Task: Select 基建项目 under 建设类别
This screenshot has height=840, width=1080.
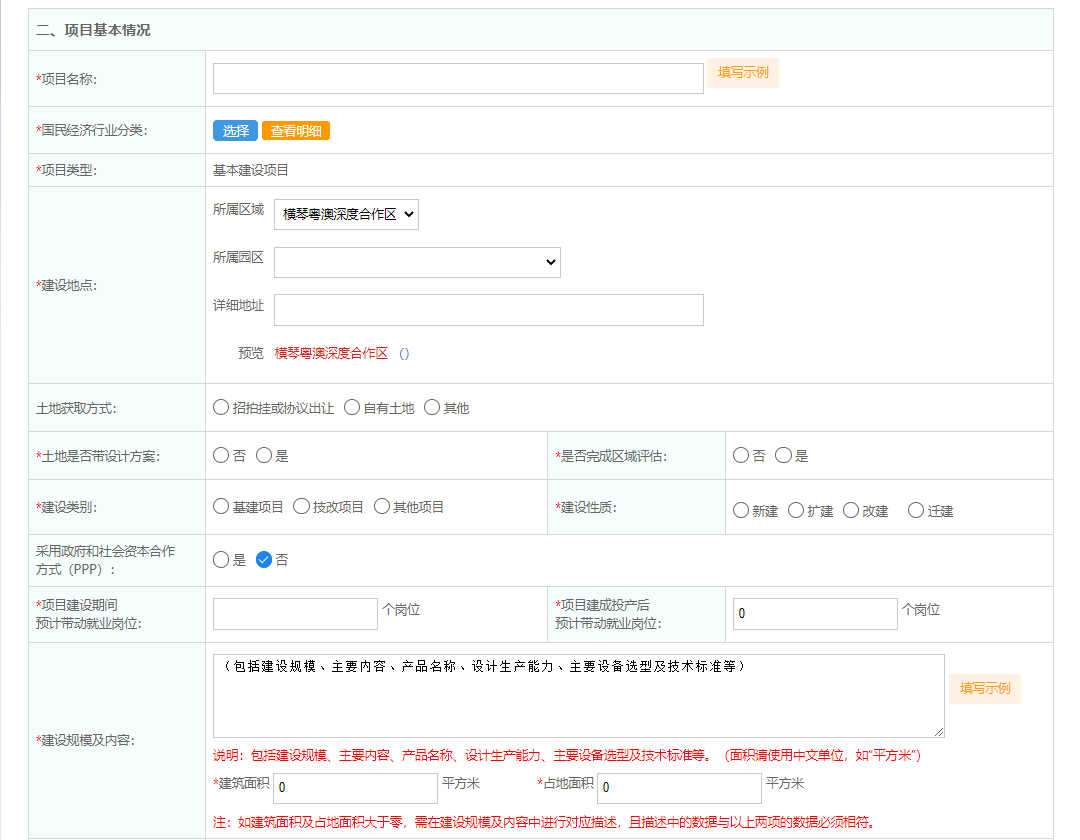Action: [221, 507]
